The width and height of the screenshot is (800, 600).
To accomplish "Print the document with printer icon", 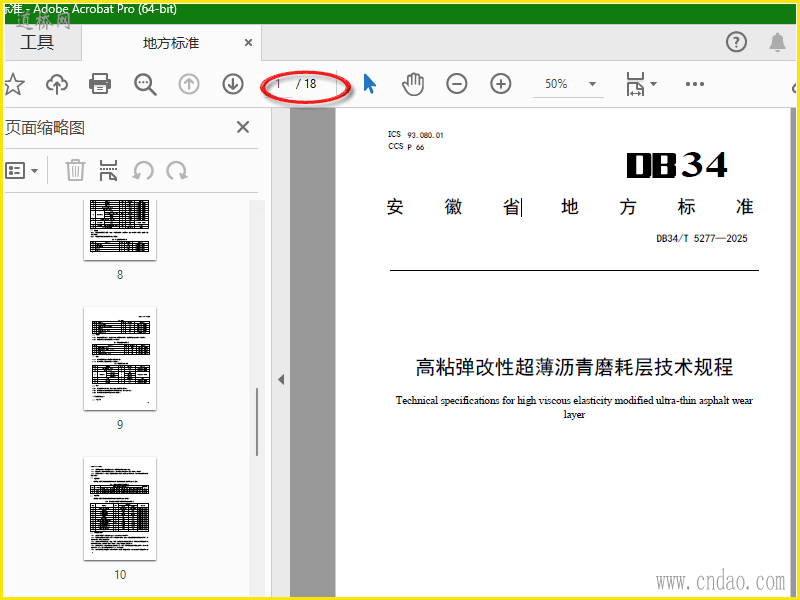I will (x=100, y=84).
